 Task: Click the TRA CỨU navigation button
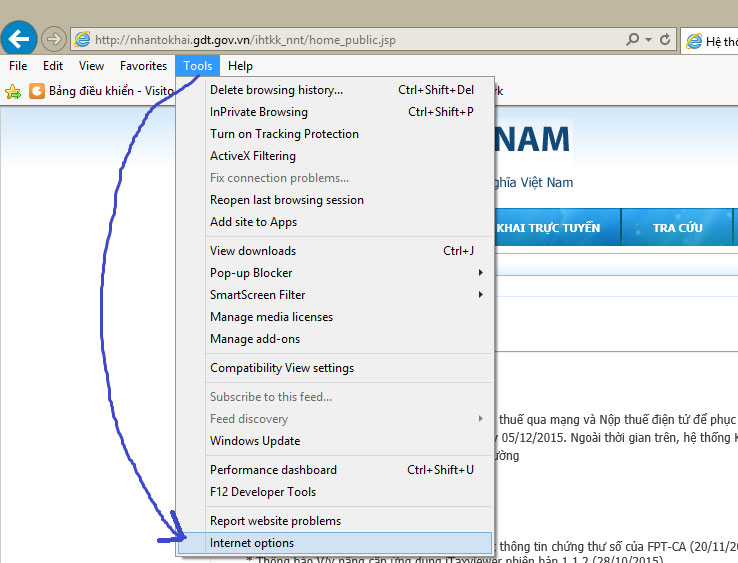pyautogui.click(x=677, y=228)
